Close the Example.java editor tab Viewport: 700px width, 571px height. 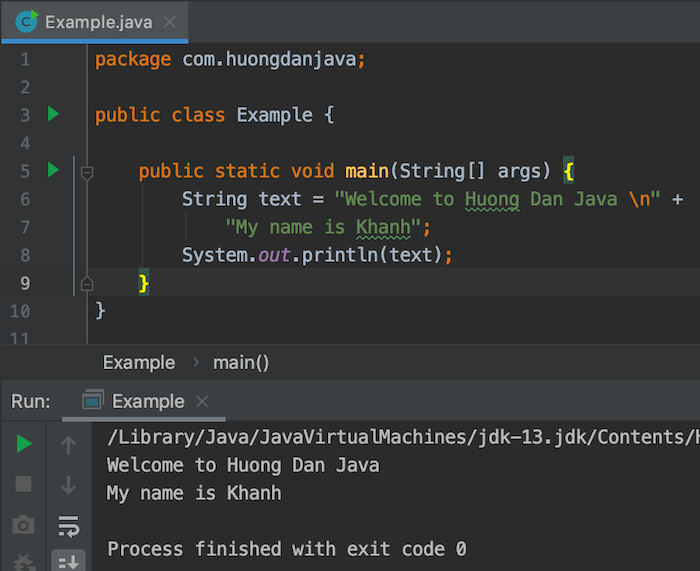pyautogui.click(x=170, y=22)
